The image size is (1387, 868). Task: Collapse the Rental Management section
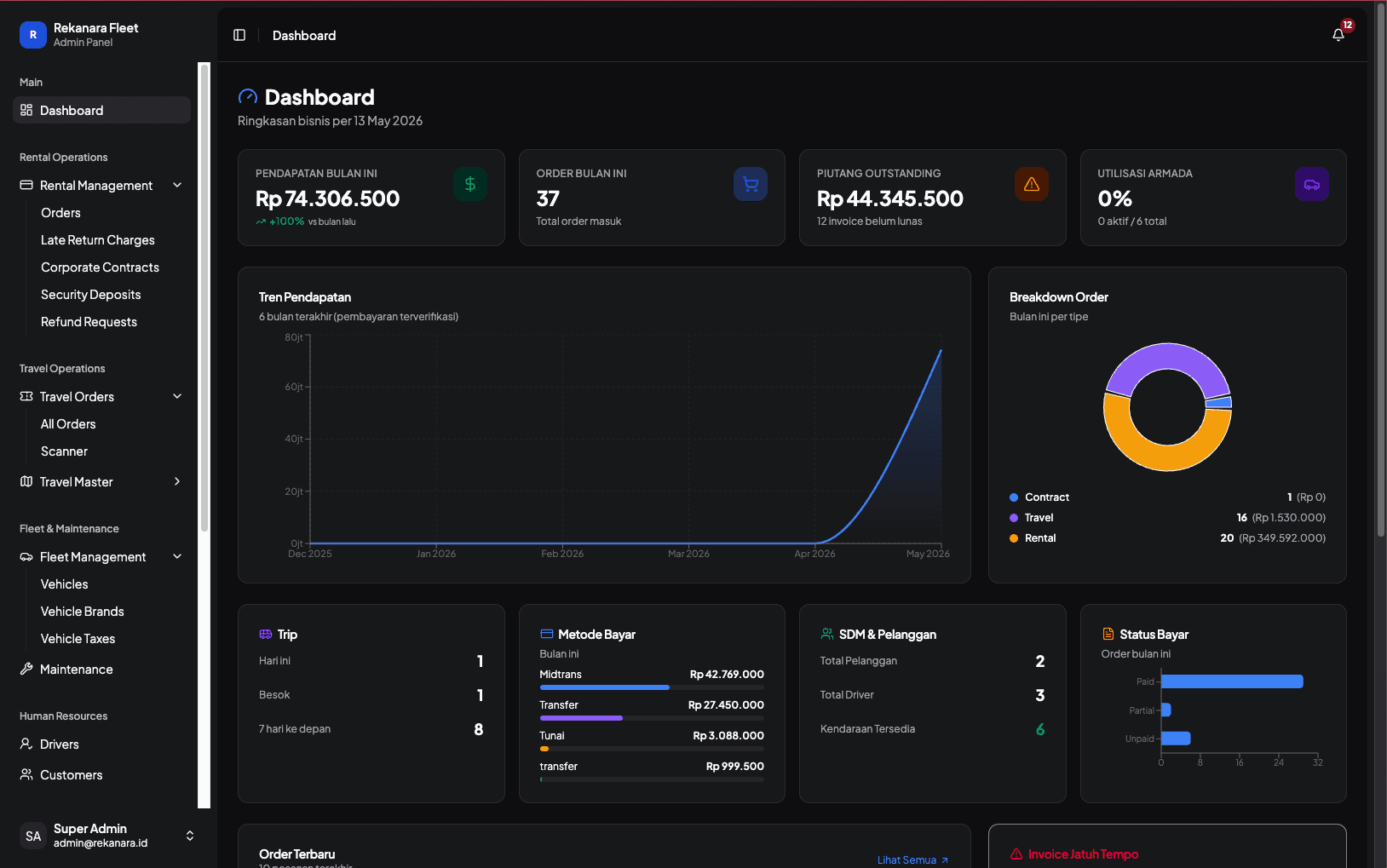point(177,185)
